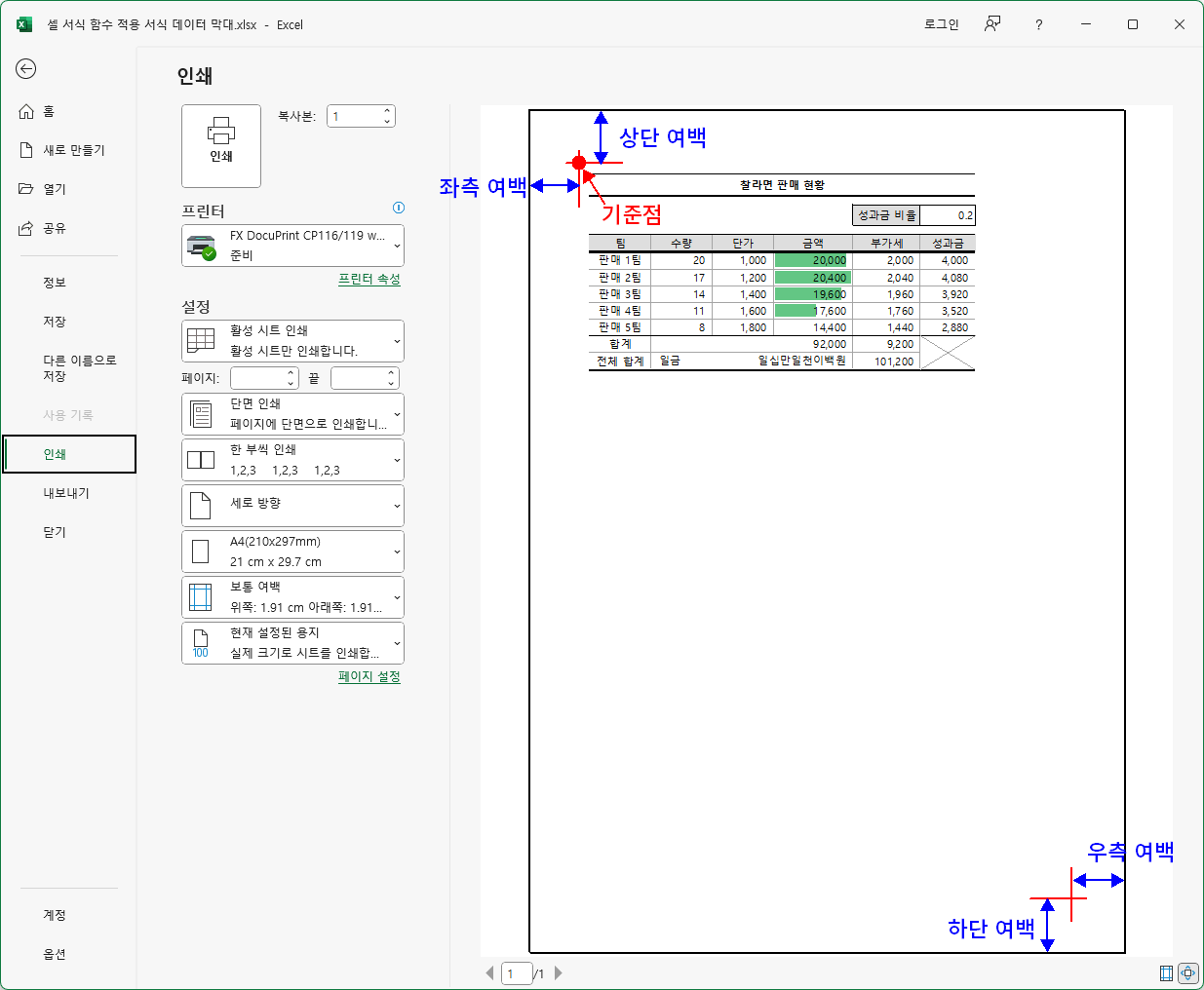Open 옵션 at sidebar bottom
This screenshot has height=990, width=1204.
55,954
